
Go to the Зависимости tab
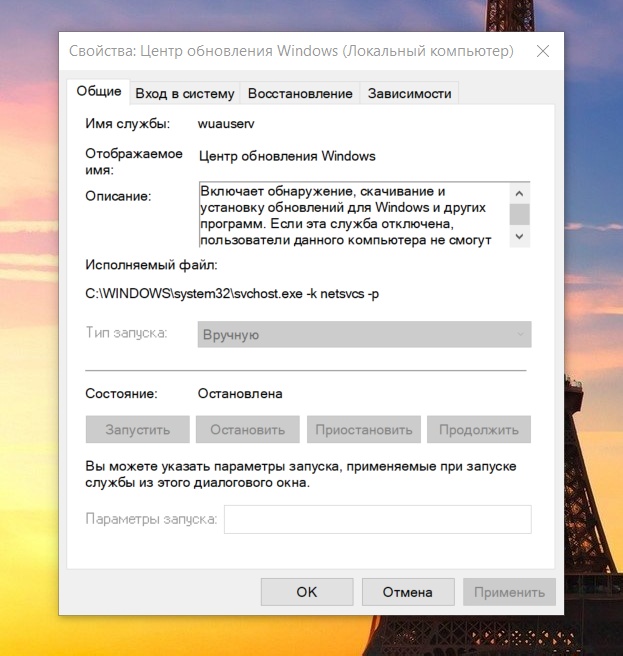click(x=409, y=93)
